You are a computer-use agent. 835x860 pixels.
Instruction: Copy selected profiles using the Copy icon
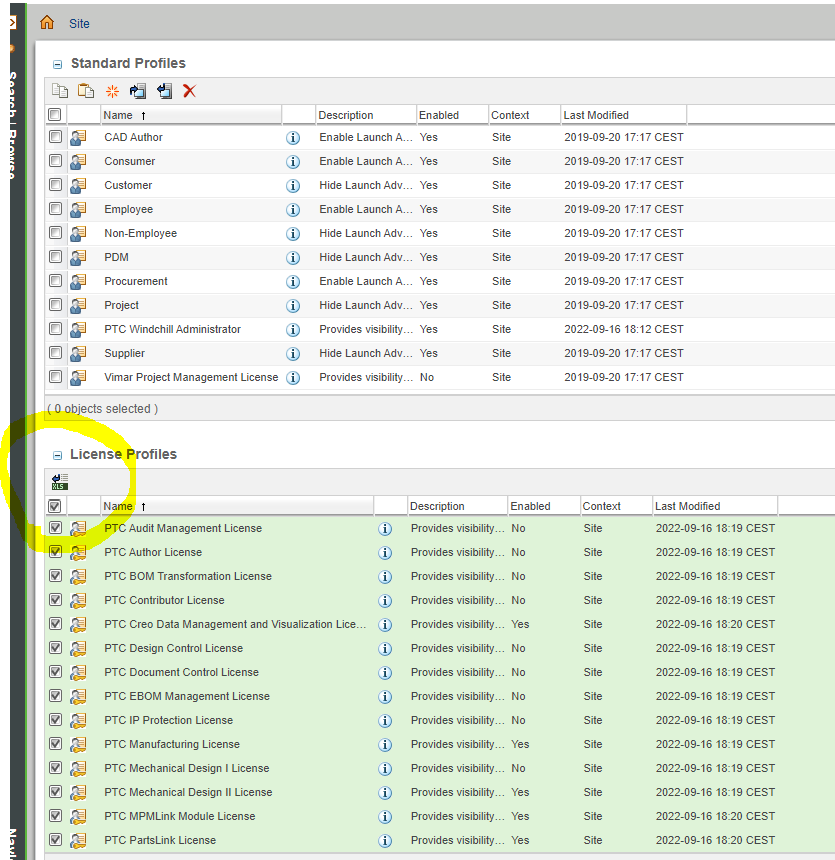[60, 91]
